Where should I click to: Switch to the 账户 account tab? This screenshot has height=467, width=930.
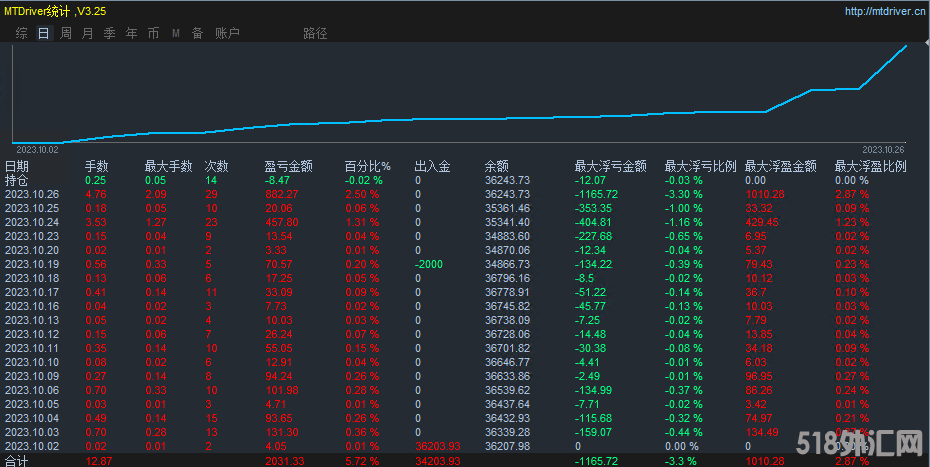pyautogui.click(x=227, y=33)
